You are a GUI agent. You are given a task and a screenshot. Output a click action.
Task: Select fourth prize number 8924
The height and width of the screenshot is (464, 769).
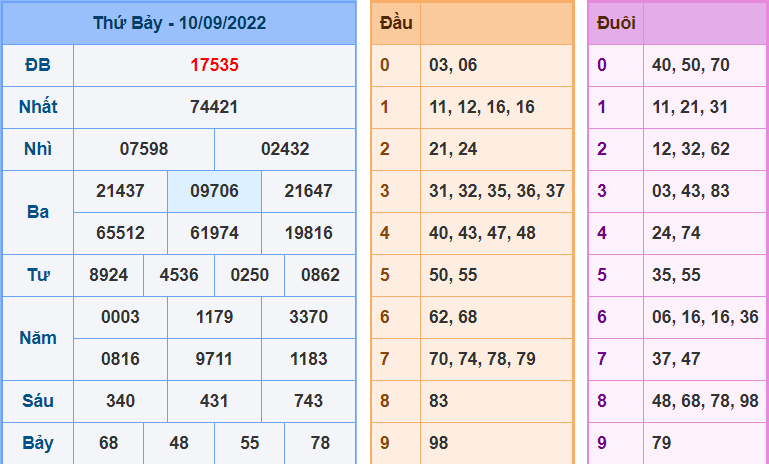click(x=108, y=275)
